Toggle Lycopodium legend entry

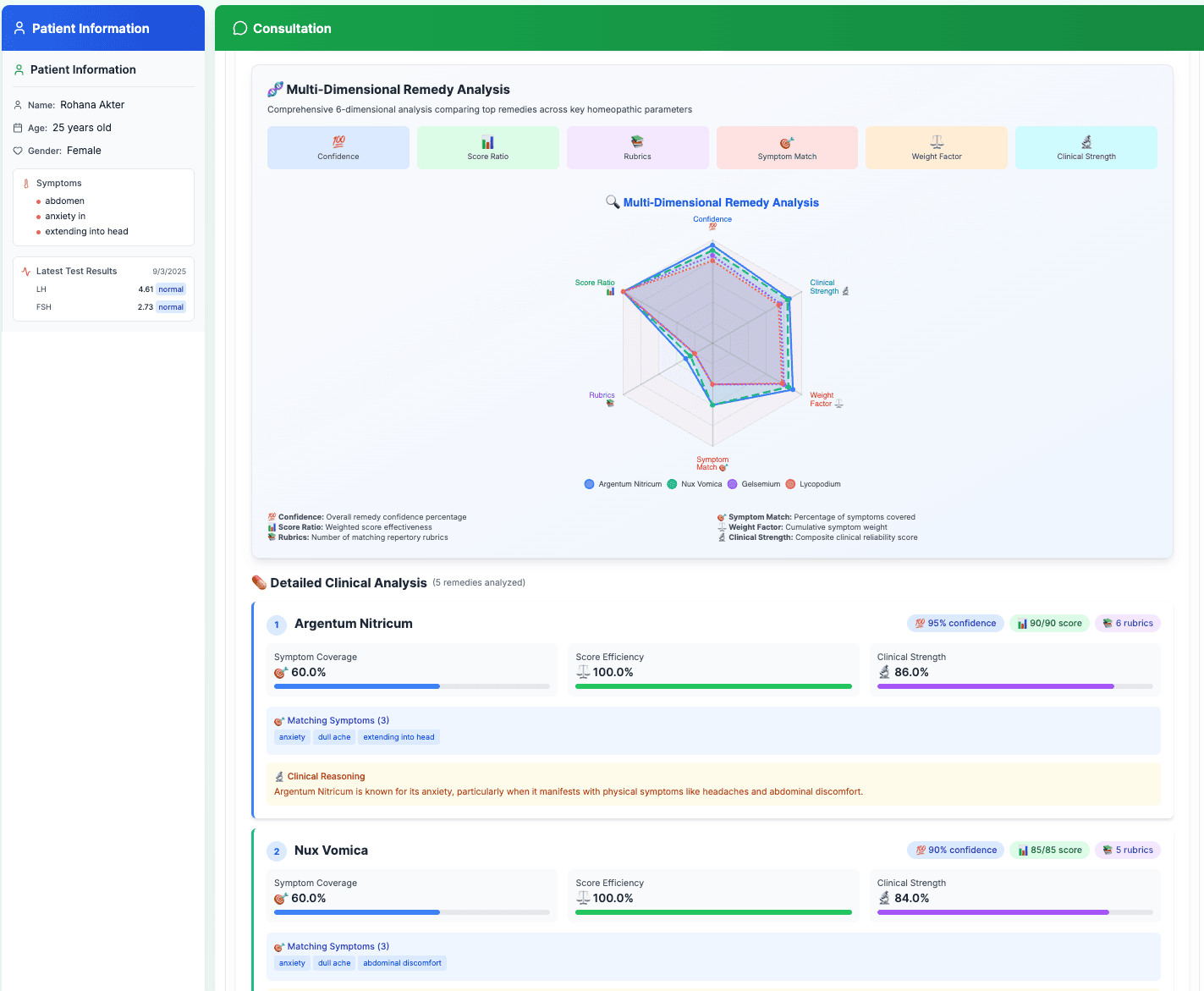point(813,484)
